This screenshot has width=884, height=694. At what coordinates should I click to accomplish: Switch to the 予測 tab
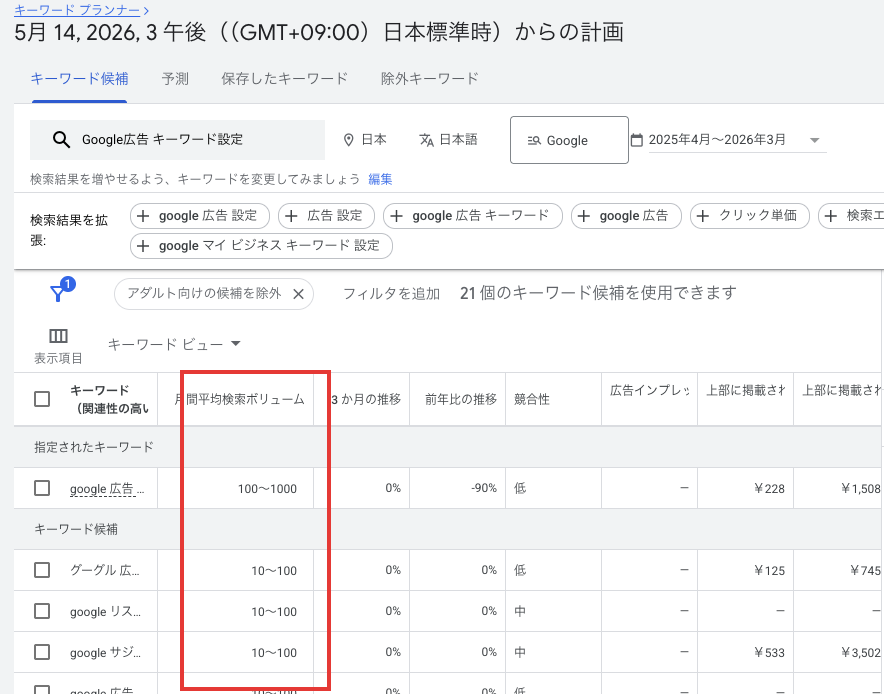[175, 78]
